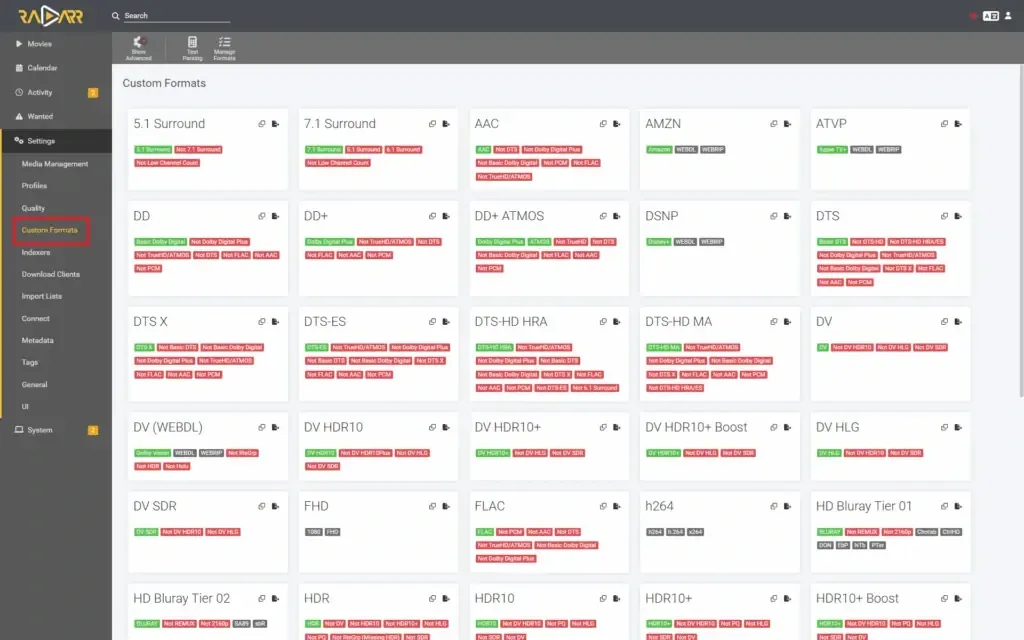Open keyboard shortcuts icon in header

click(x=990, y=16)
